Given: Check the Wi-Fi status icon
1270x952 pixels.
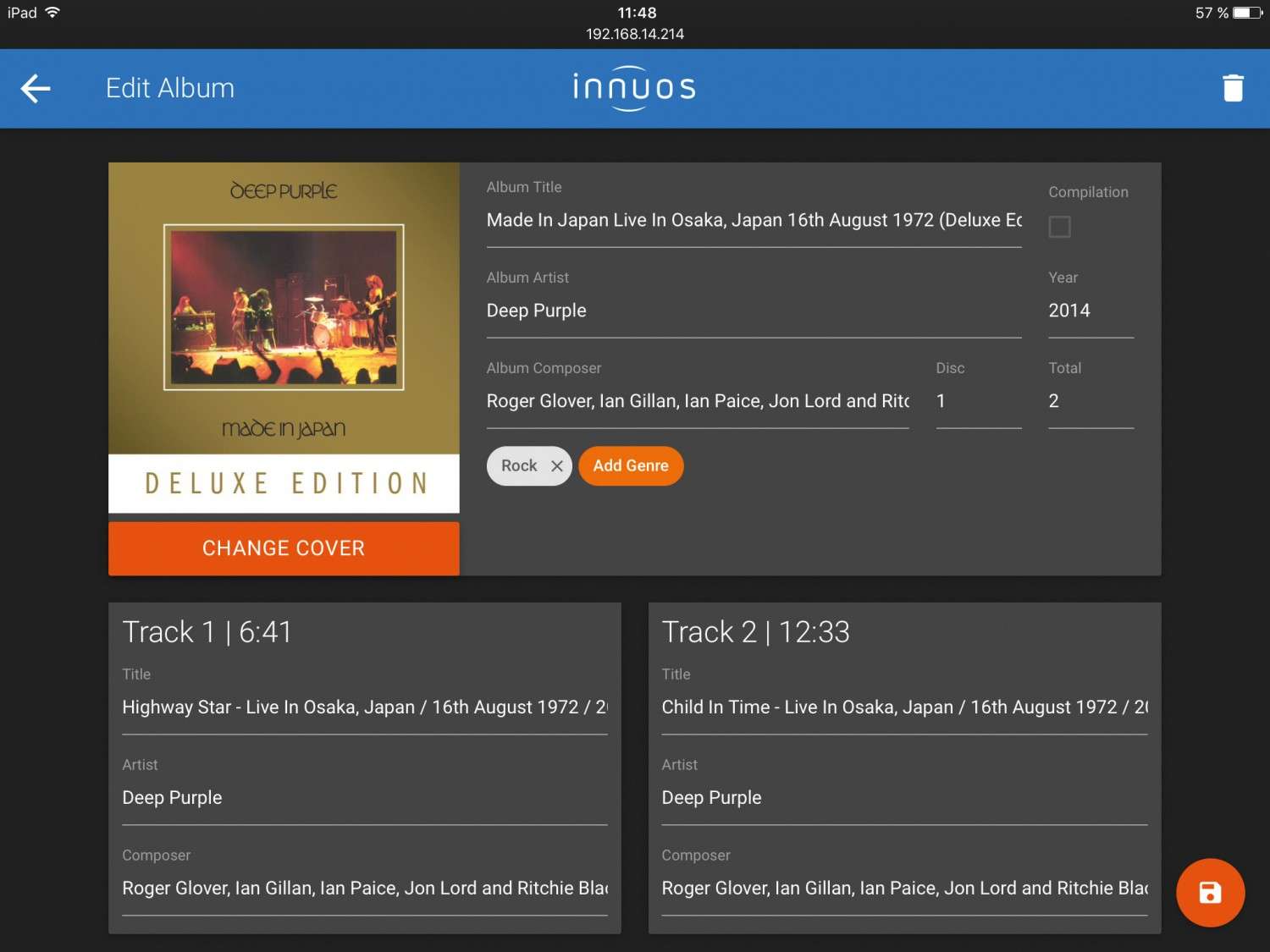Looking at the screenshot, I should point(52,13).
